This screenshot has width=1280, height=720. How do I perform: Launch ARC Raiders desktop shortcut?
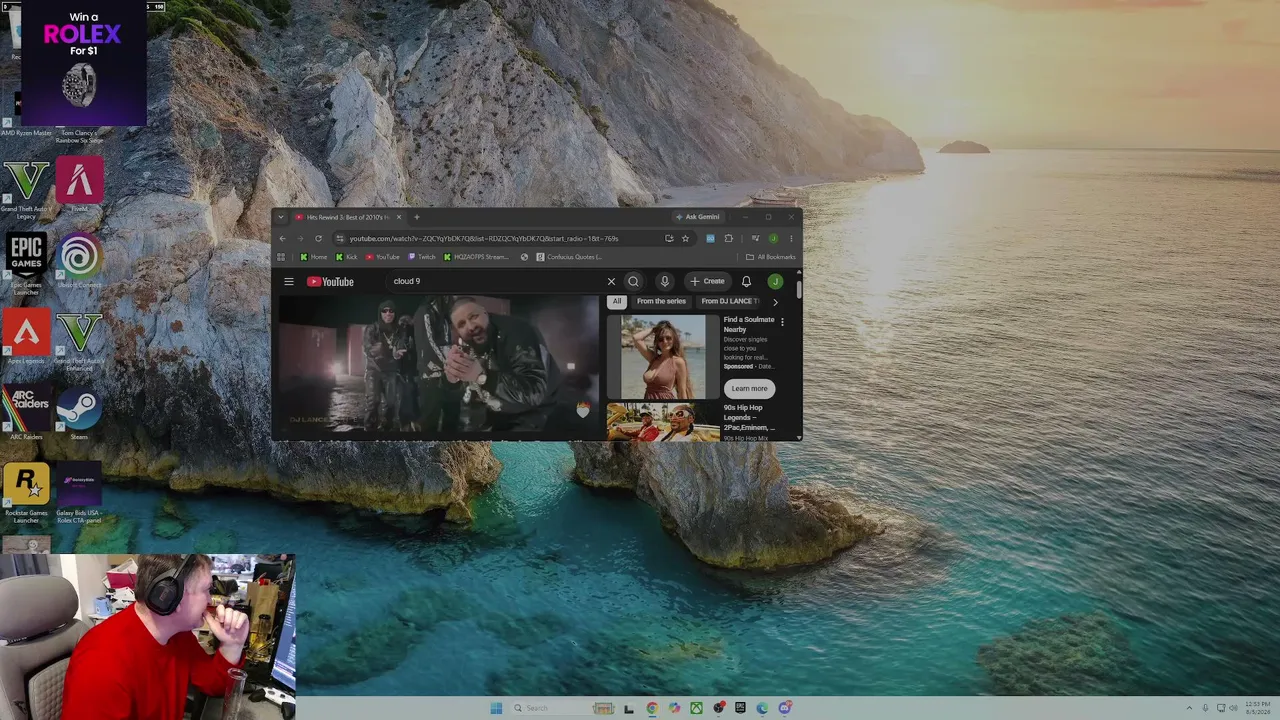coord(26,414)
